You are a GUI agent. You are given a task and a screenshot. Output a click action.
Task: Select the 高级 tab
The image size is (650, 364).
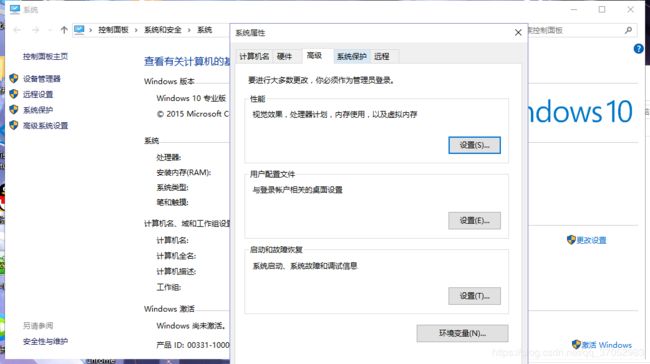point(314,56)
